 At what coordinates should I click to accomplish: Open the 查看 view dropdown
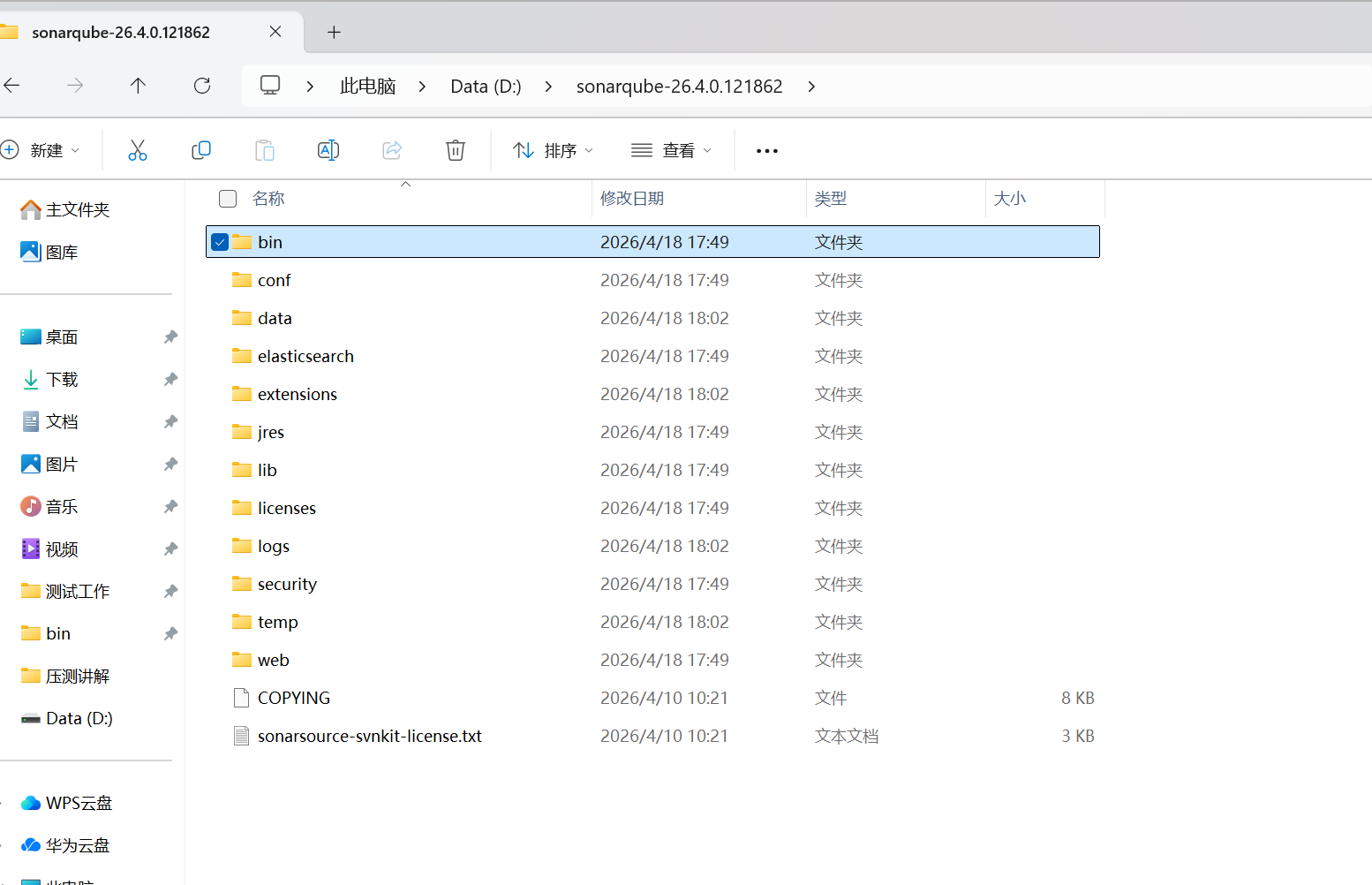(x=672, y=150)
